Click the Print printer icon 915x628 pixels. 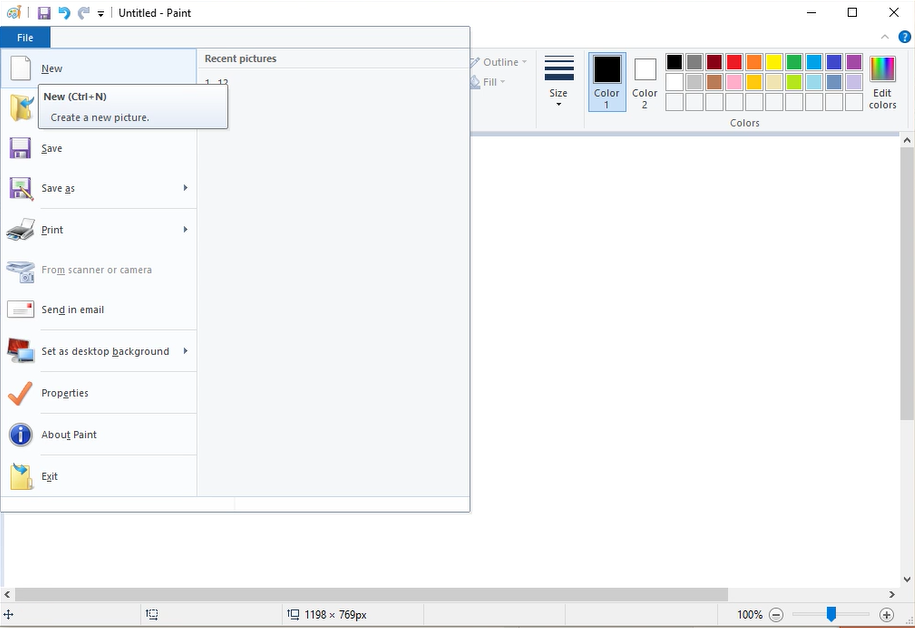click(x=20, y=230)
